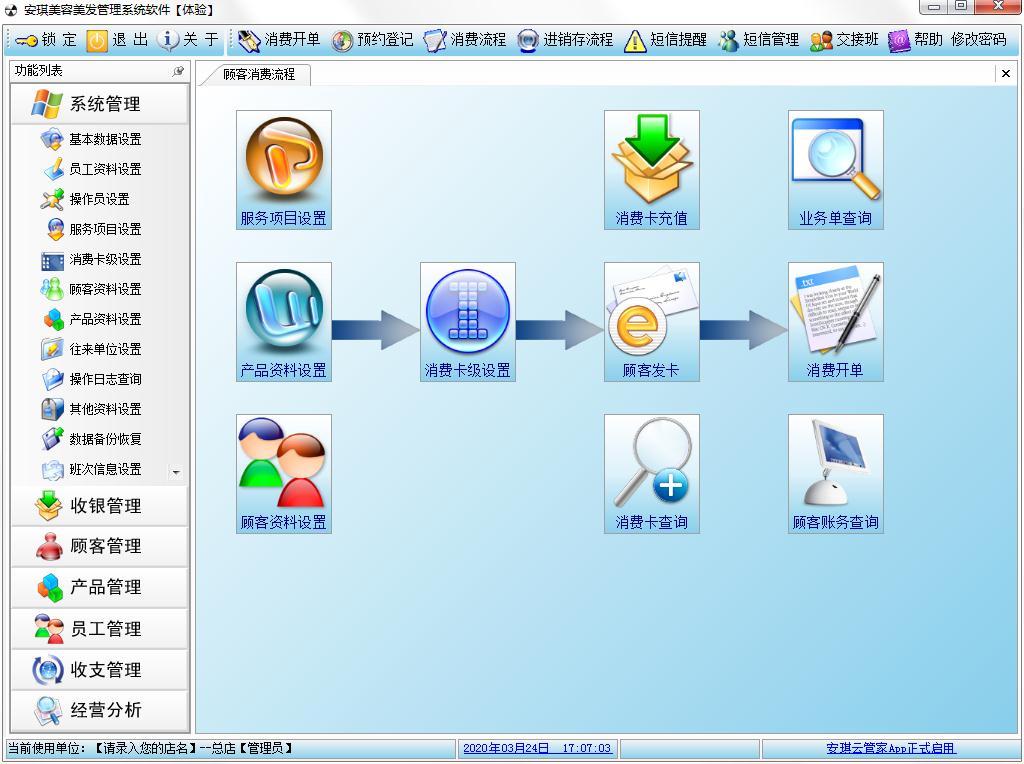Open the 业务单查询 magnifier icon
The image size is (1024, 764).
[835, 170]
